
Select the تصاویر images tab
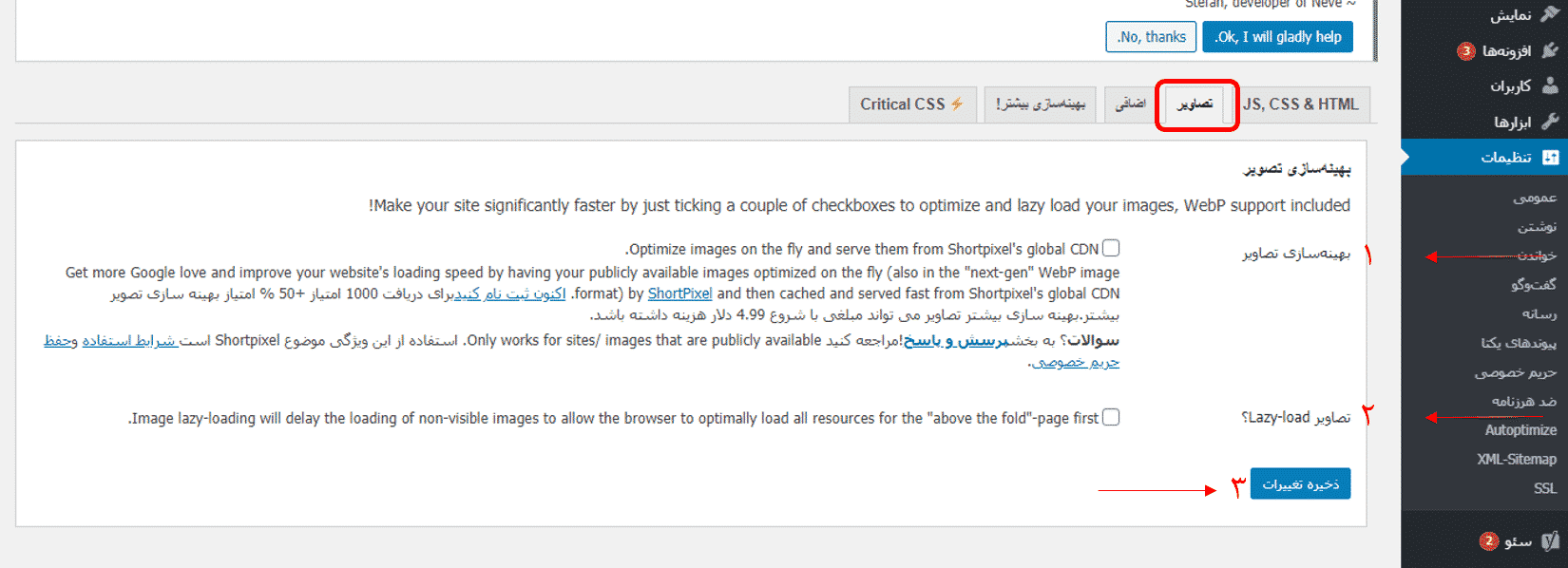click(x=1195, y=104)
